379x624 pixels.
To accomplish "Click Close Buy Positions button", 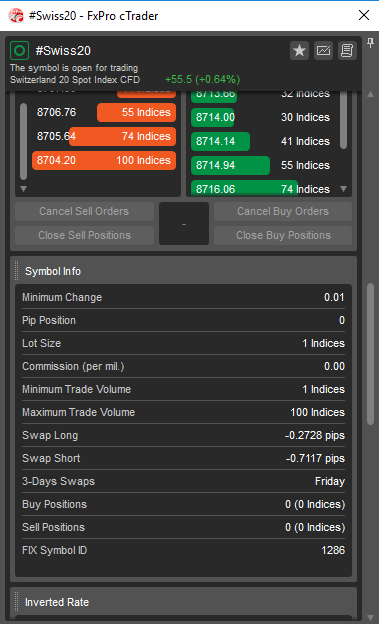I will pyautogui.click(x=283, y=236).
